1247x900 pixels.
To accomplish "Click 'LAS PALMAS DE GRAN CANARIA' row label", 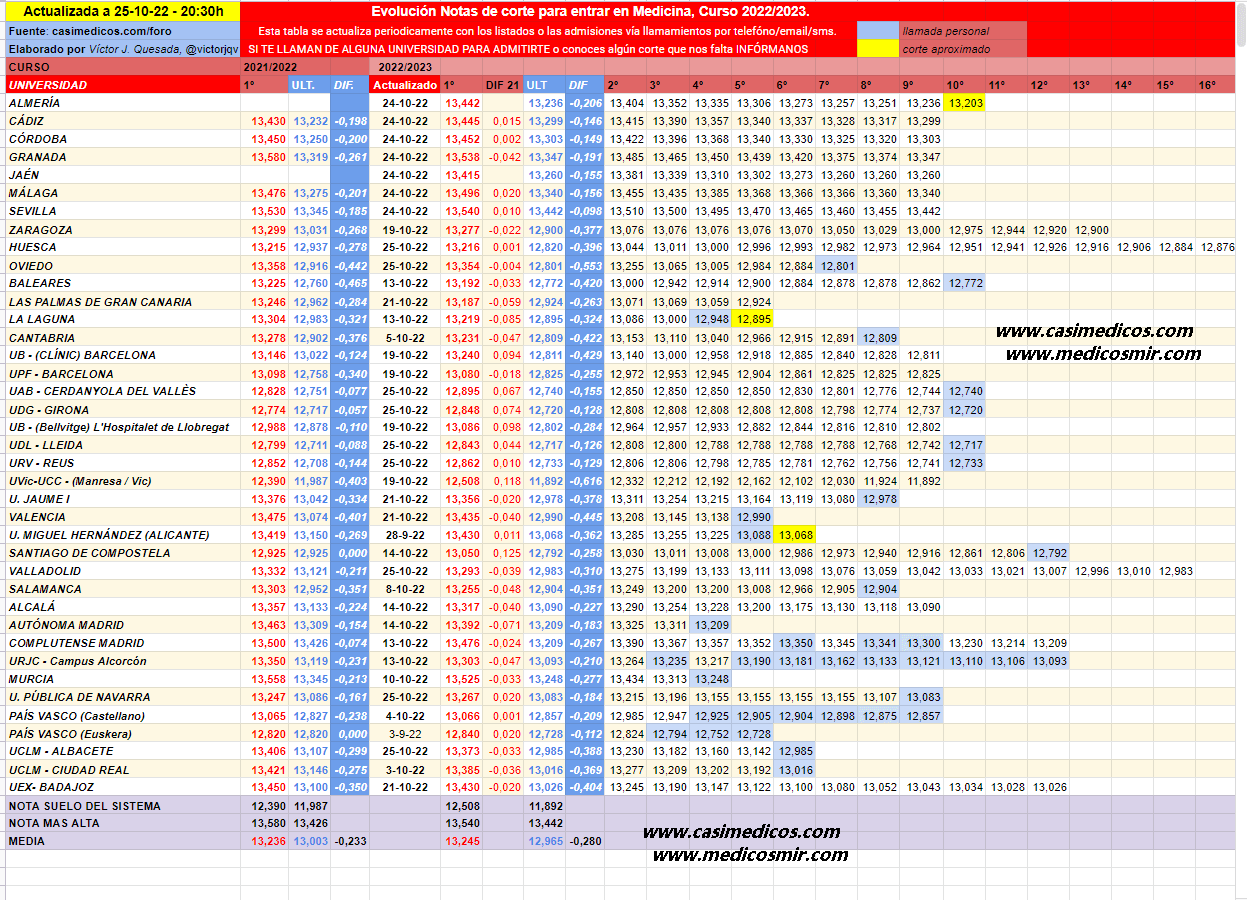I will pos(100,302).
